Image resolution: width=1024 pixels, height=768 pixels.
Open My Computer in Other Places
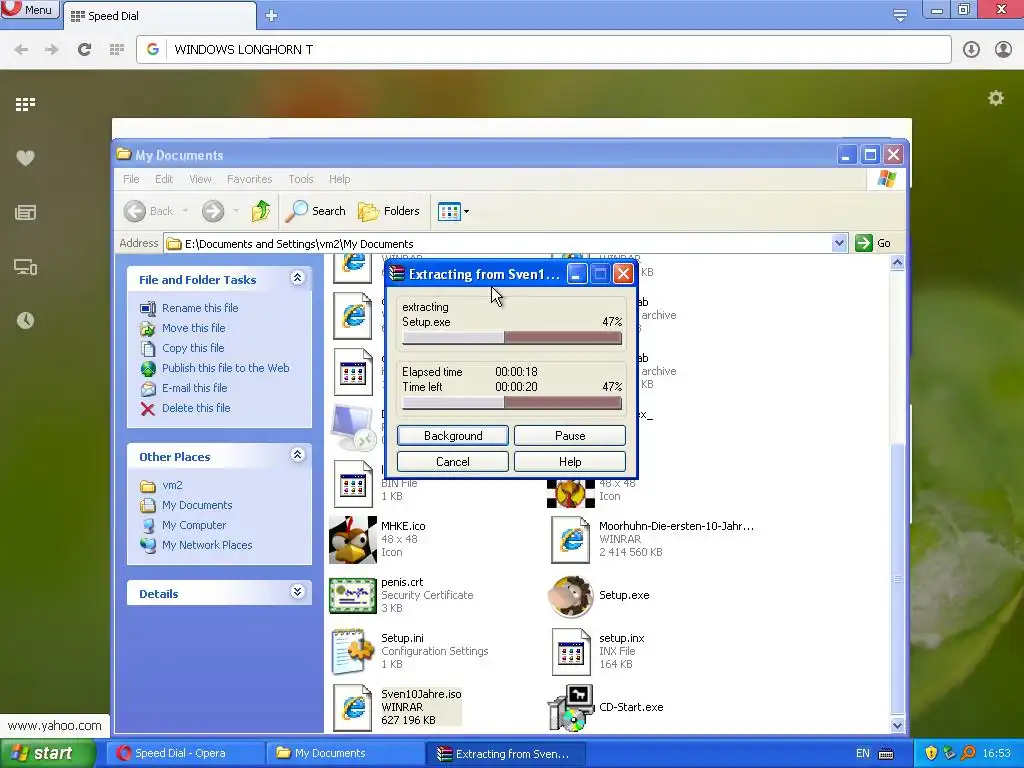(193, 525)
